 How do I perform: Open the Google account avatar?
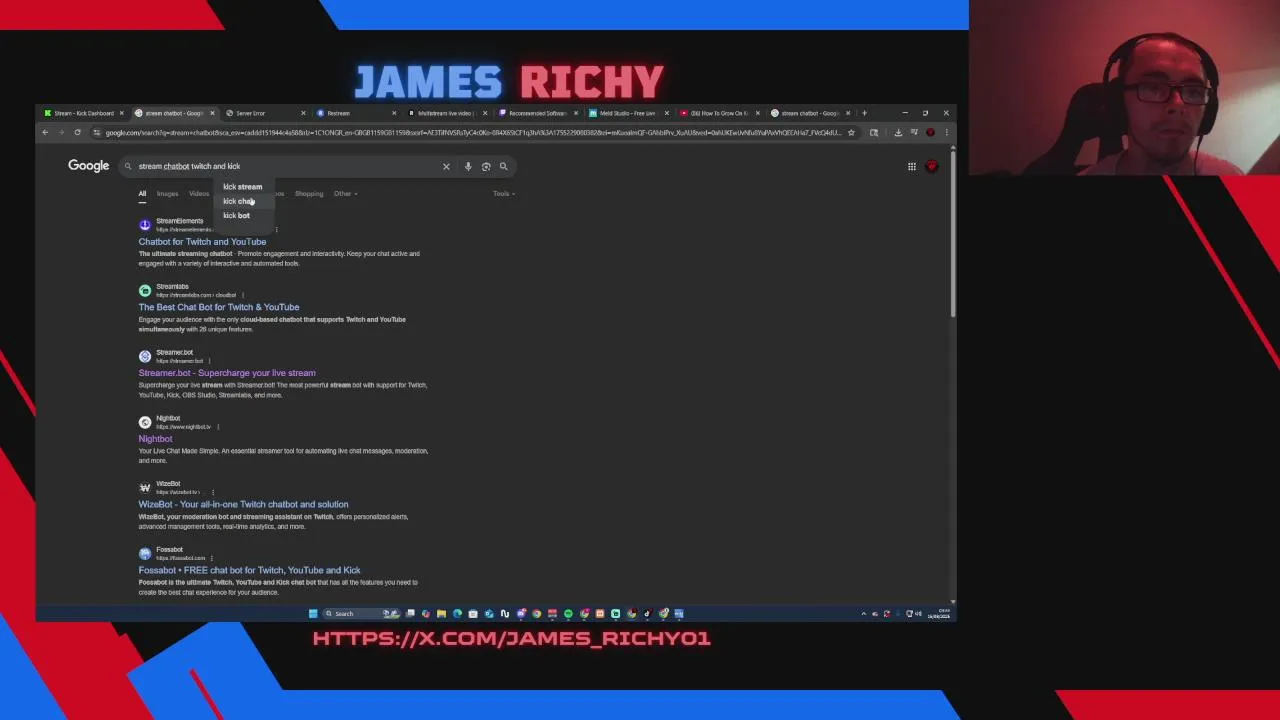point(932,166)
